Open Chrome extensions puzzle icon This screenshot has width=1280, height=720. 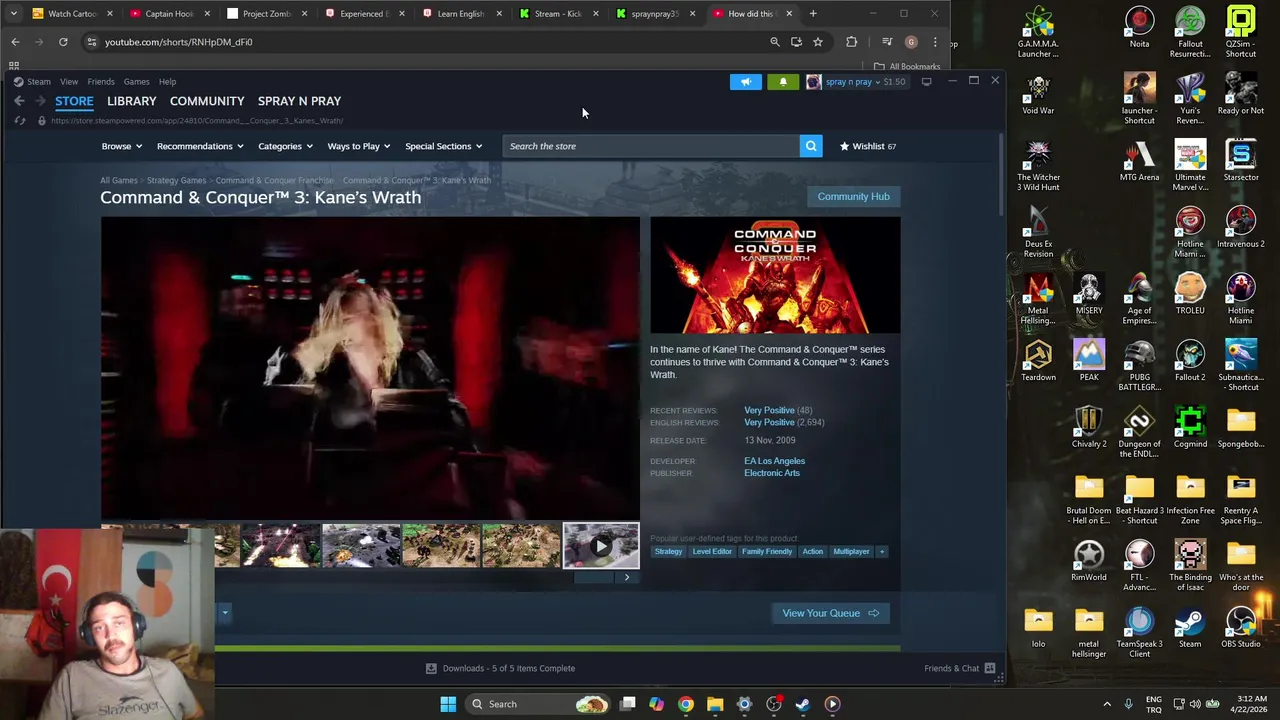tap(852, 42)
